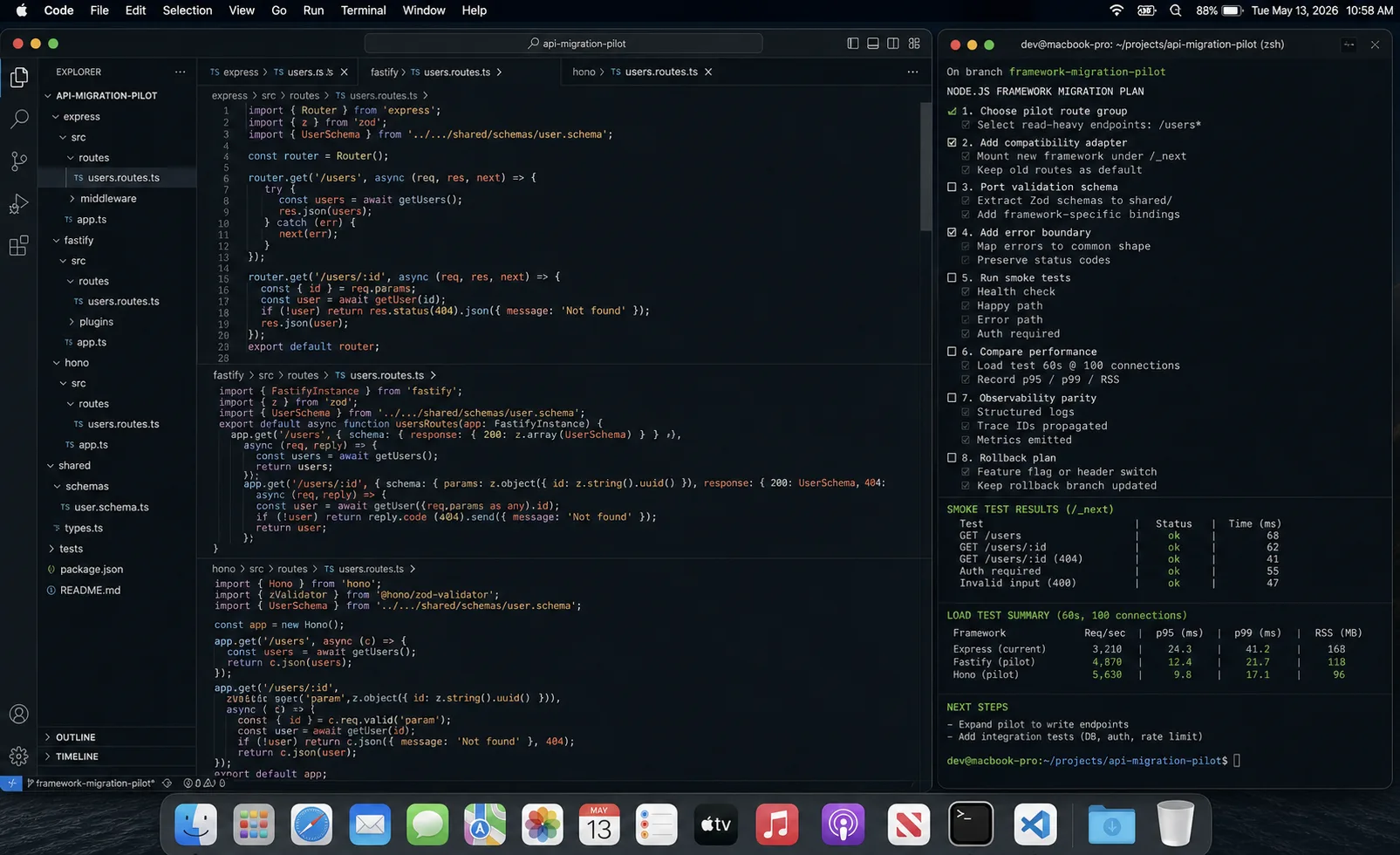
Task: Open the Explorer view in activity bar
Action: click(18, 78)
